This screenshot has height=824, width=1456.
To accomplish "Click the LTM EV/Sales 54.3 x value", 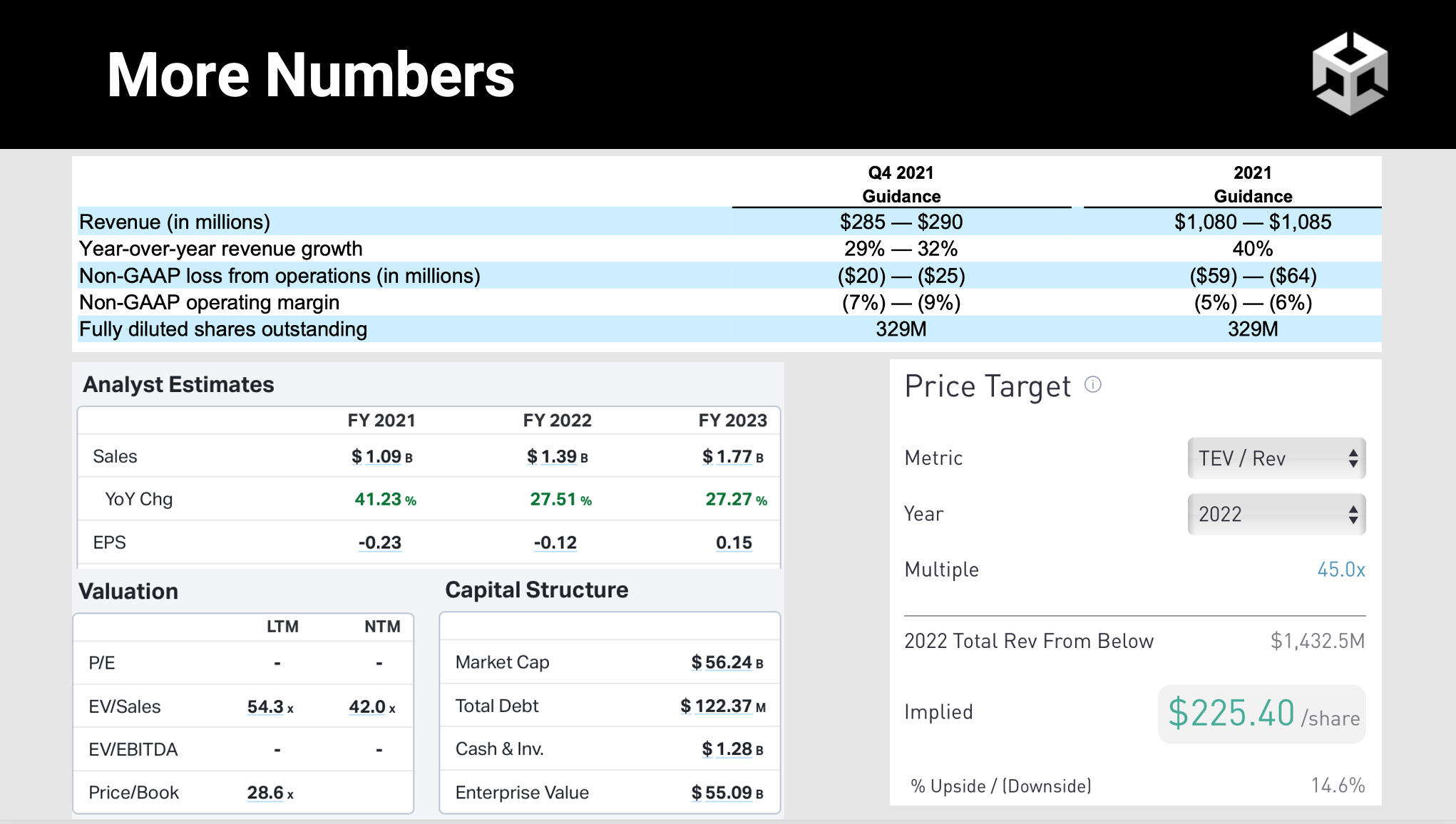I will tap(270, 707).
